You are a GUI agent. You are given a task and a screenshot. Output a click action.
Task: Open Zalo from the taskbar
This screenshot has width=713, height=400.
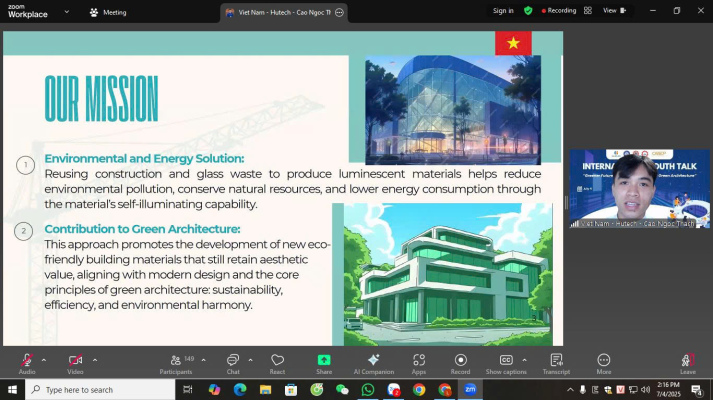(393, 390)
